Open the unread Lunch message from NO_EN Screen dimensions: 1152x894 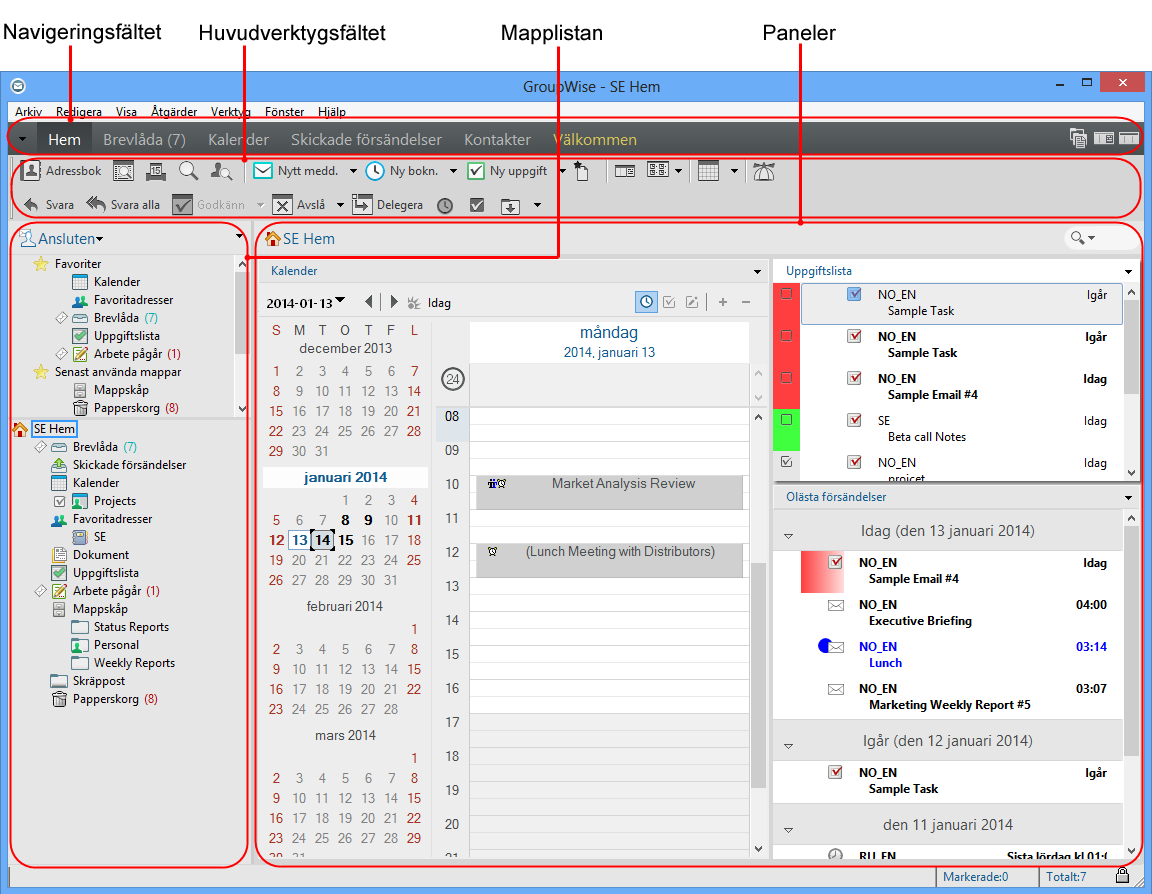[962, 655]
